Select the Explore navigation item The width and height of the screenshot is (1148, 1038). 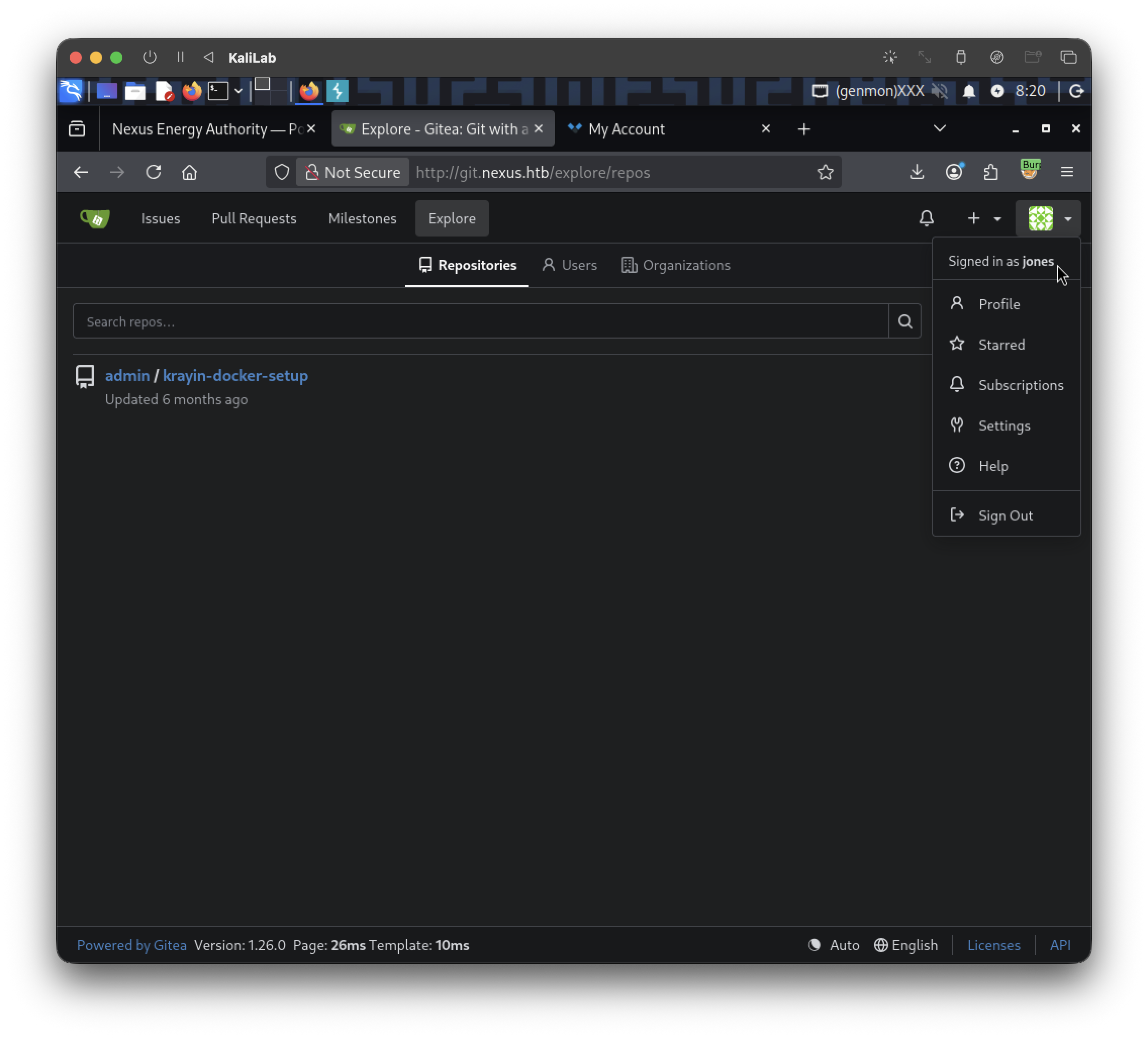click(452, 219)
